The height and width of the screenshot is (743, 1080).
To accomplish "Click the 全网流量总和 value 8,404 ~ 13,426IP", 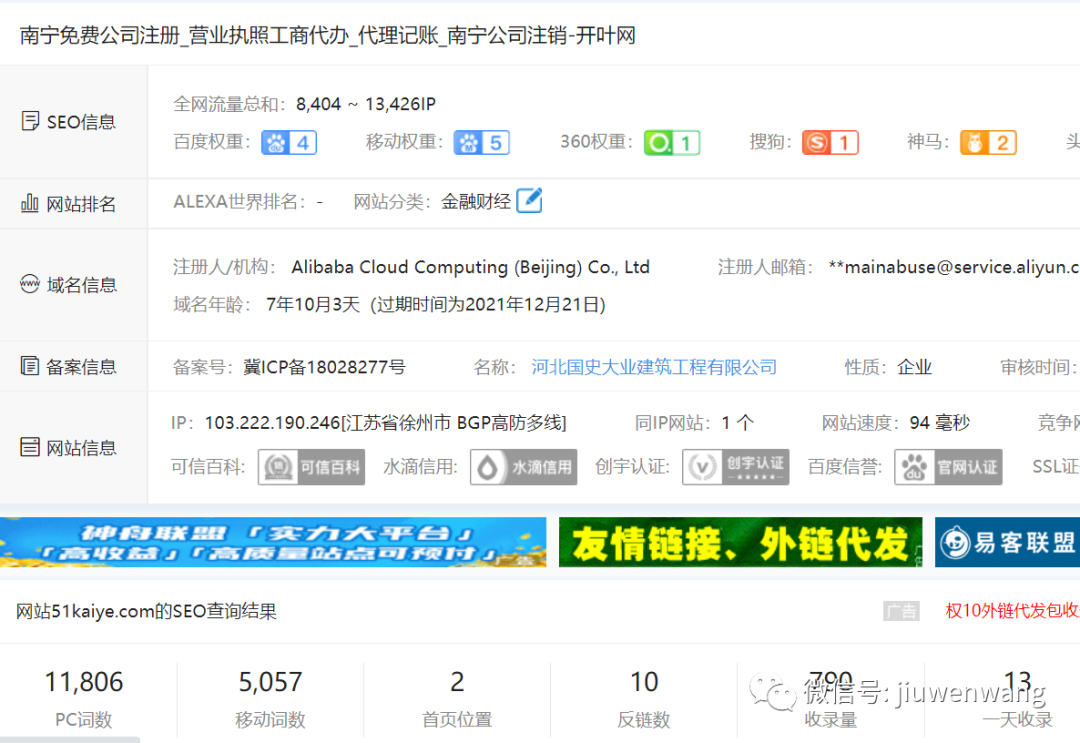I will click(x=366, y=104).
